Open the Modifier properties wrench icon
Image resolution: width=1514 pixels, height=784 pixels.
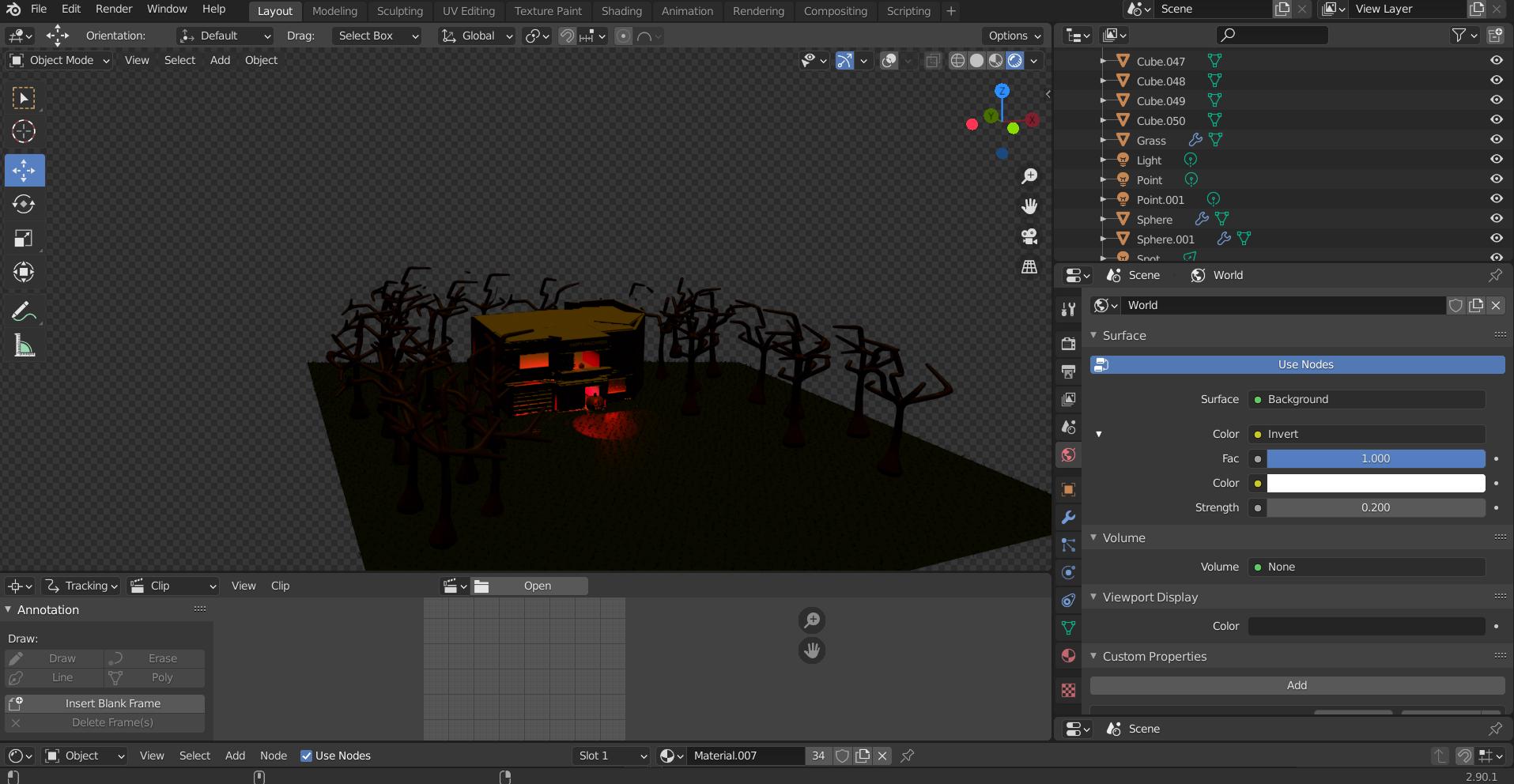tap(1068, 517)
